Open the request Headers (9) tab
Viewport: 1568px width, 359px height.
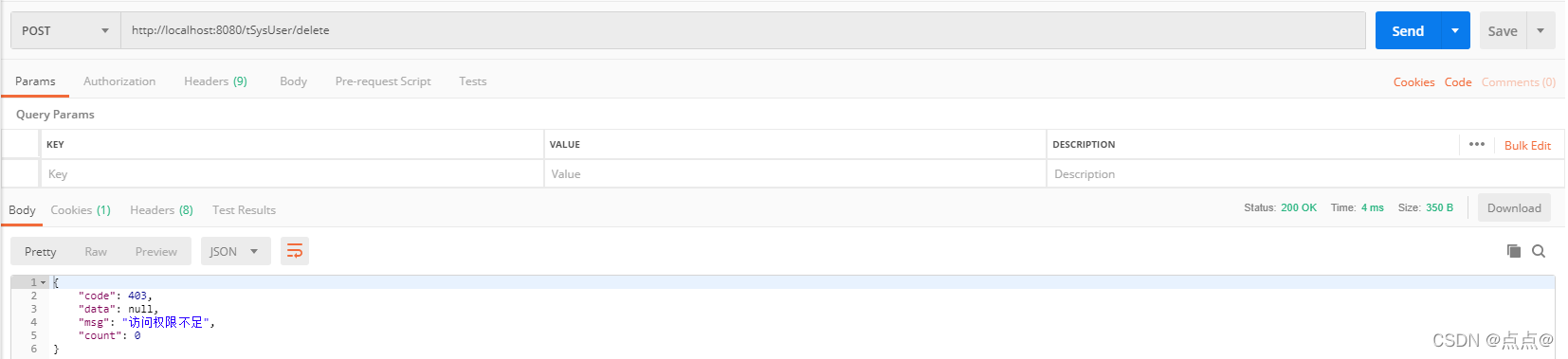click(x=215, y=81)
